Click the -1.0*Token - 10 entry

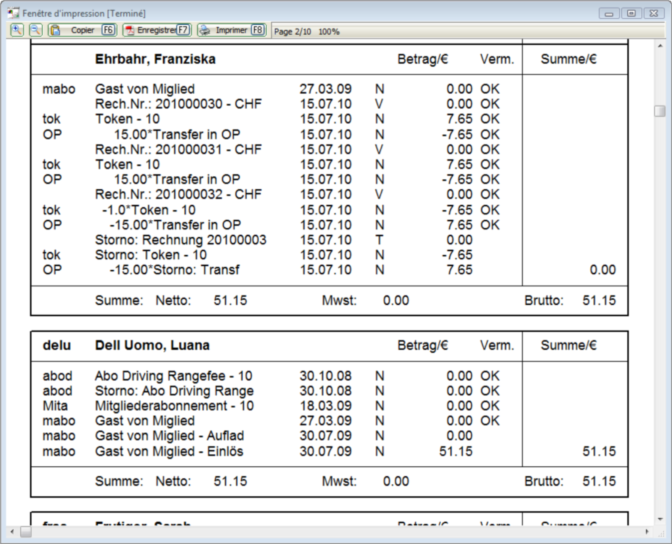click(149, 210)
